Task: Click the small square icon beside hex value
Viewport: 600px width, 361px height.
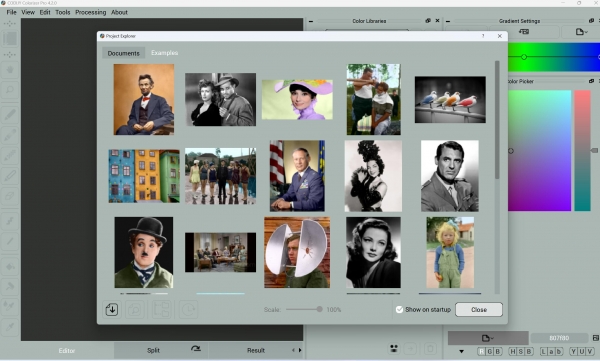Action: [x=595, y=338]
